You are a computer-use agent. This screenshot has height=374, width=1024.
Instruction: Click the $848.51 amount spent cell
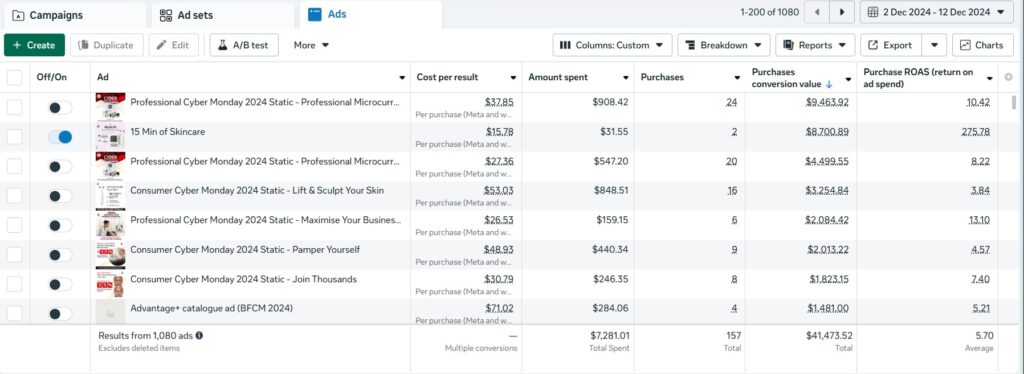tap(611, 191)
